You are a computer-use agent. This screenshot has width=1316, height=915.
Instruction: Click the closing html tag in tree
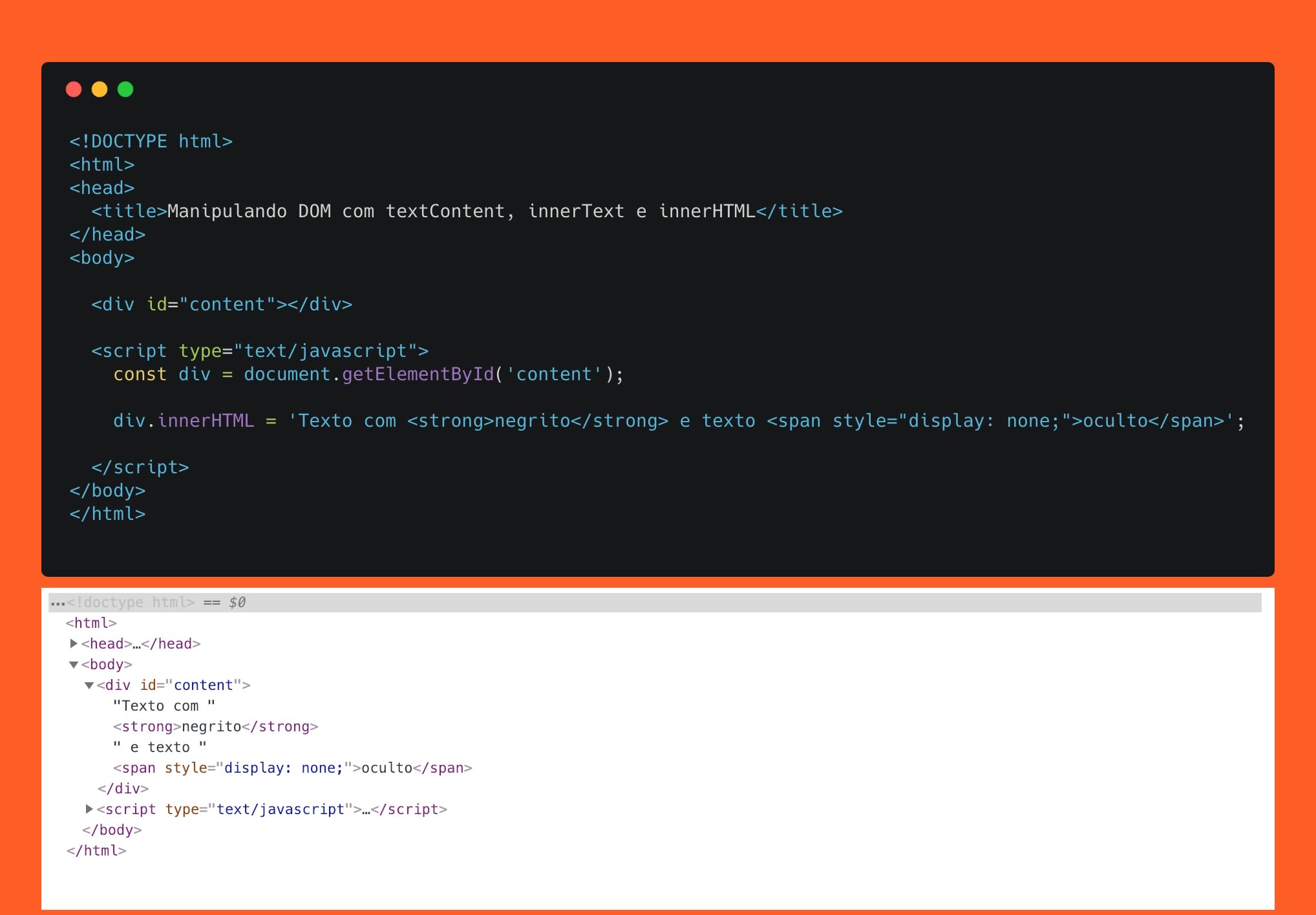(96, 850)
